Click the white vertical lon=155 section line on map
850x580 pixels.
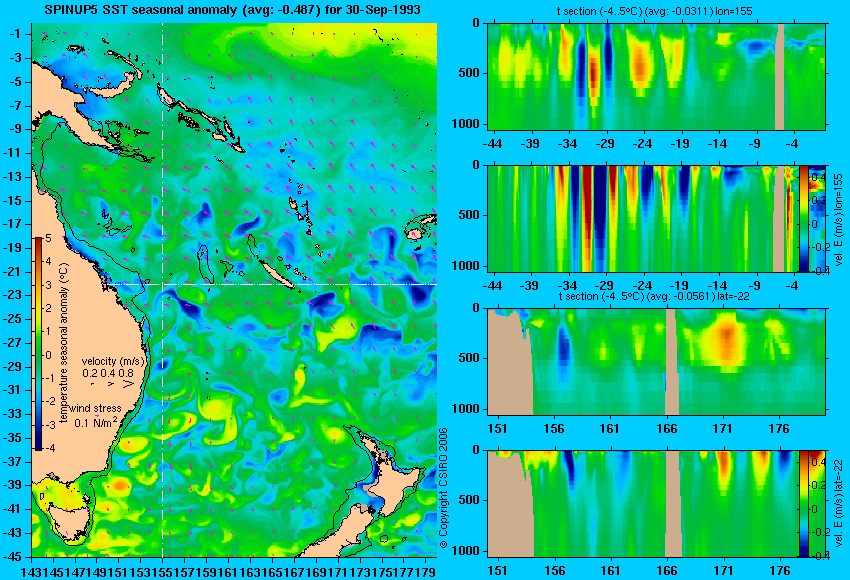click(x=162, y=290)
